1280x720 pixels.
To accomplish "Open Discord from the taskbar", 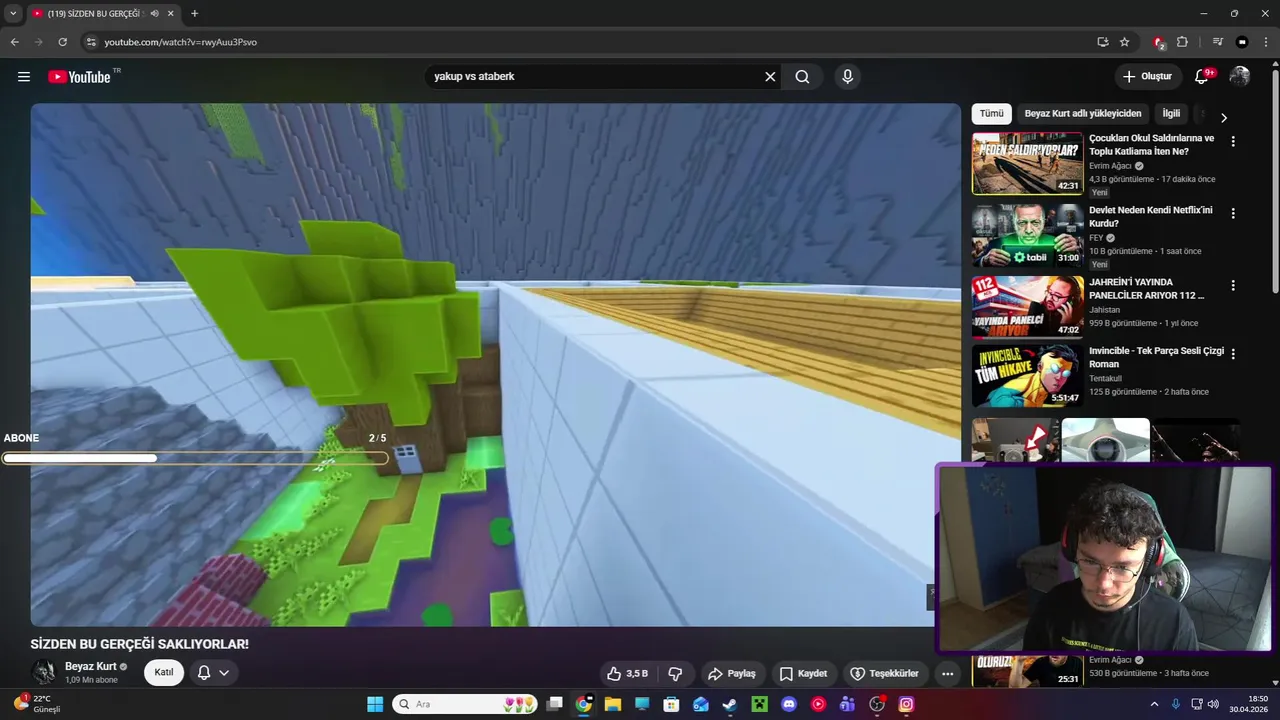I will [789, 704].
